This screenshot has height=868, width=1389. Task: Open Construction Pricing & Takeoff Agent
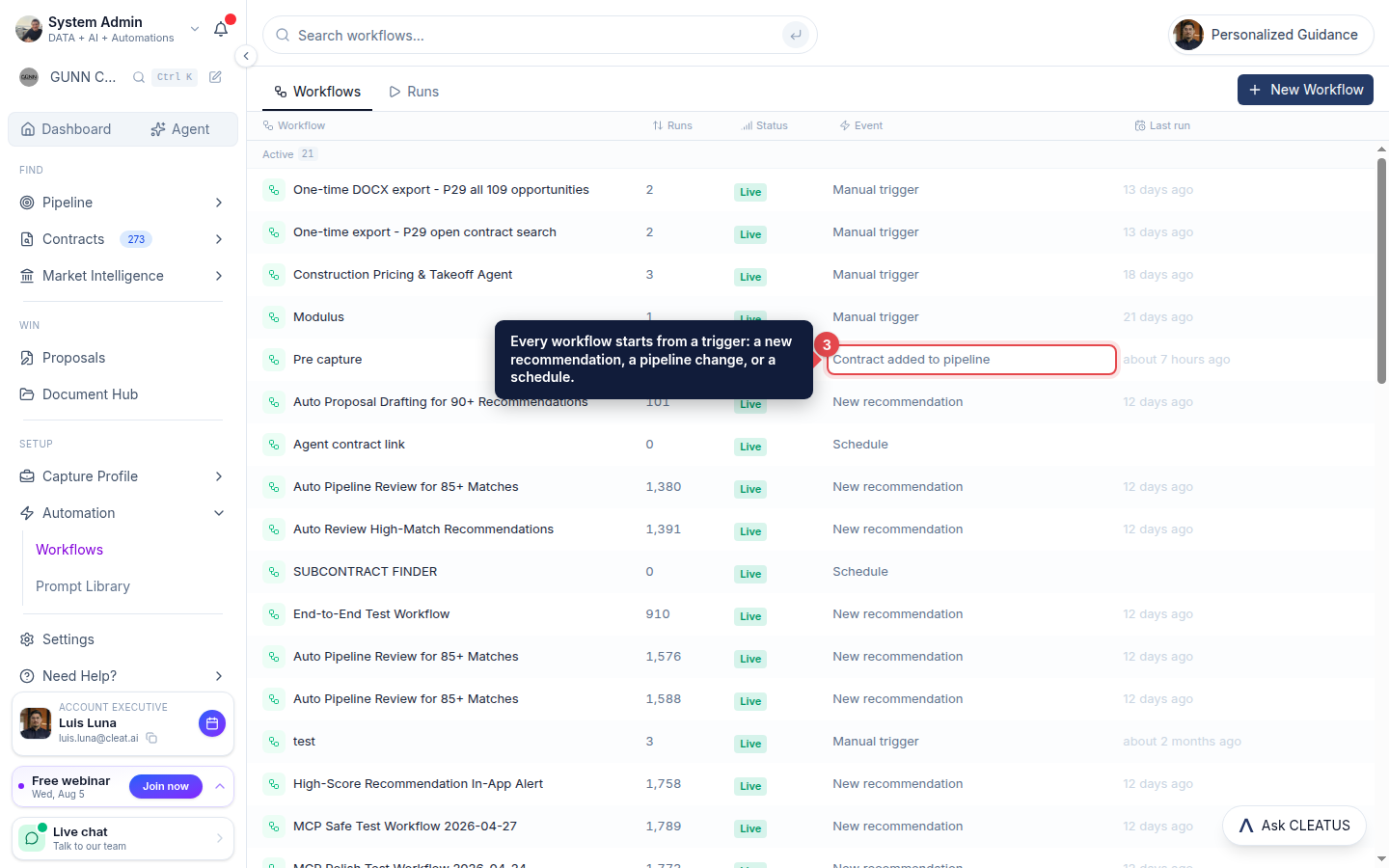coord(402,275)
